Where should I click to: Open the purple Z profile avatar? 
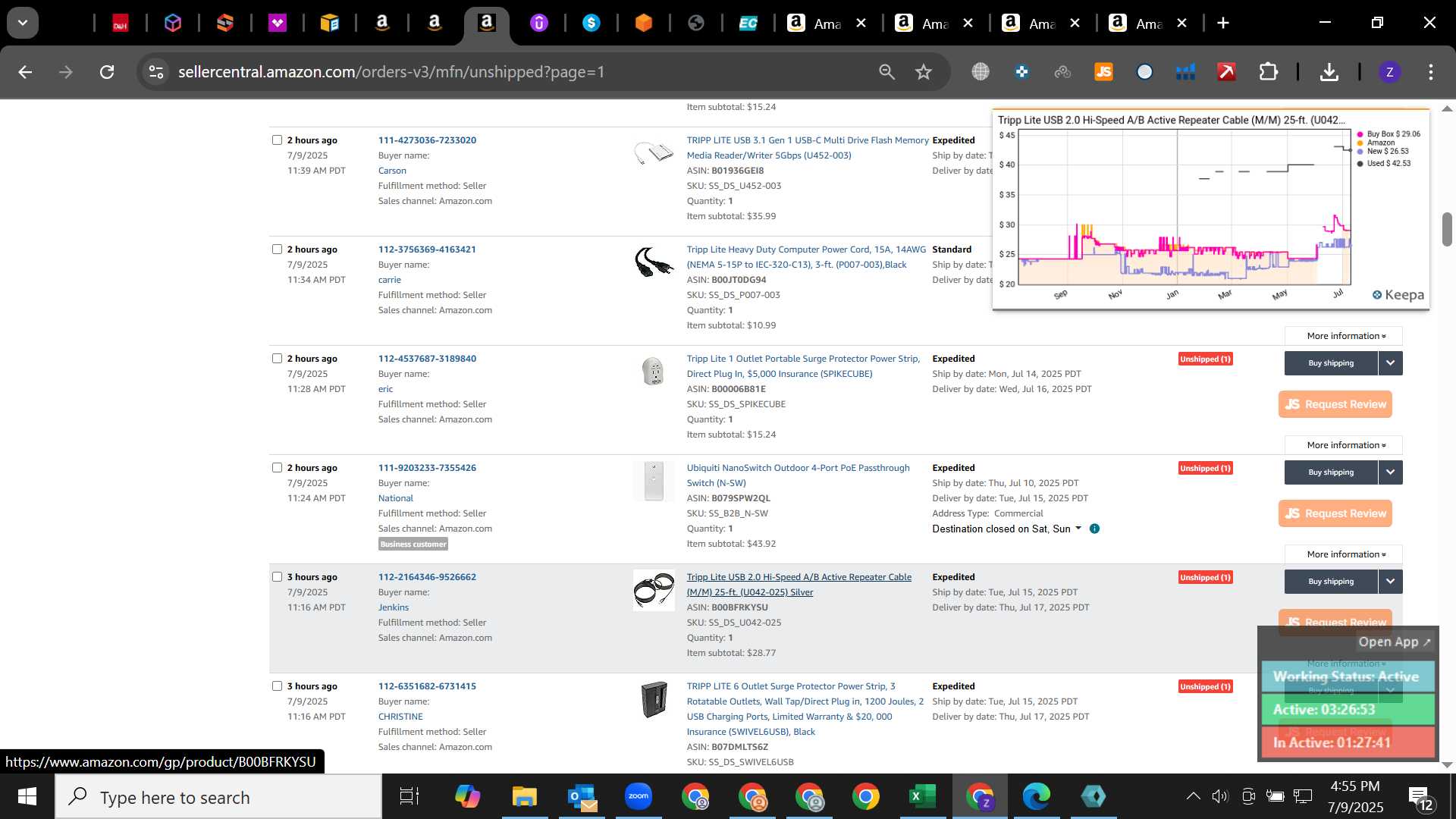tap(1389, 72)
